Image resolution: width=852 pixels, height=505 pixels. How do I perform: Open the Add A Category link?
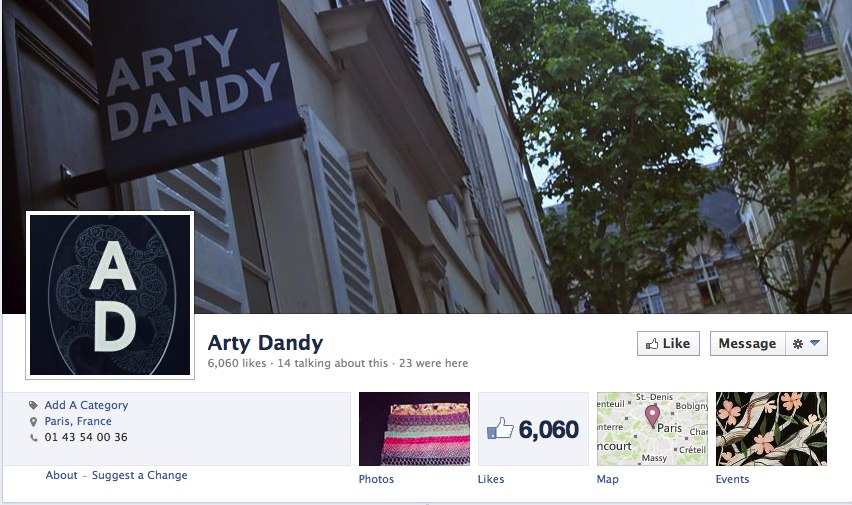(x=86, y=405)
